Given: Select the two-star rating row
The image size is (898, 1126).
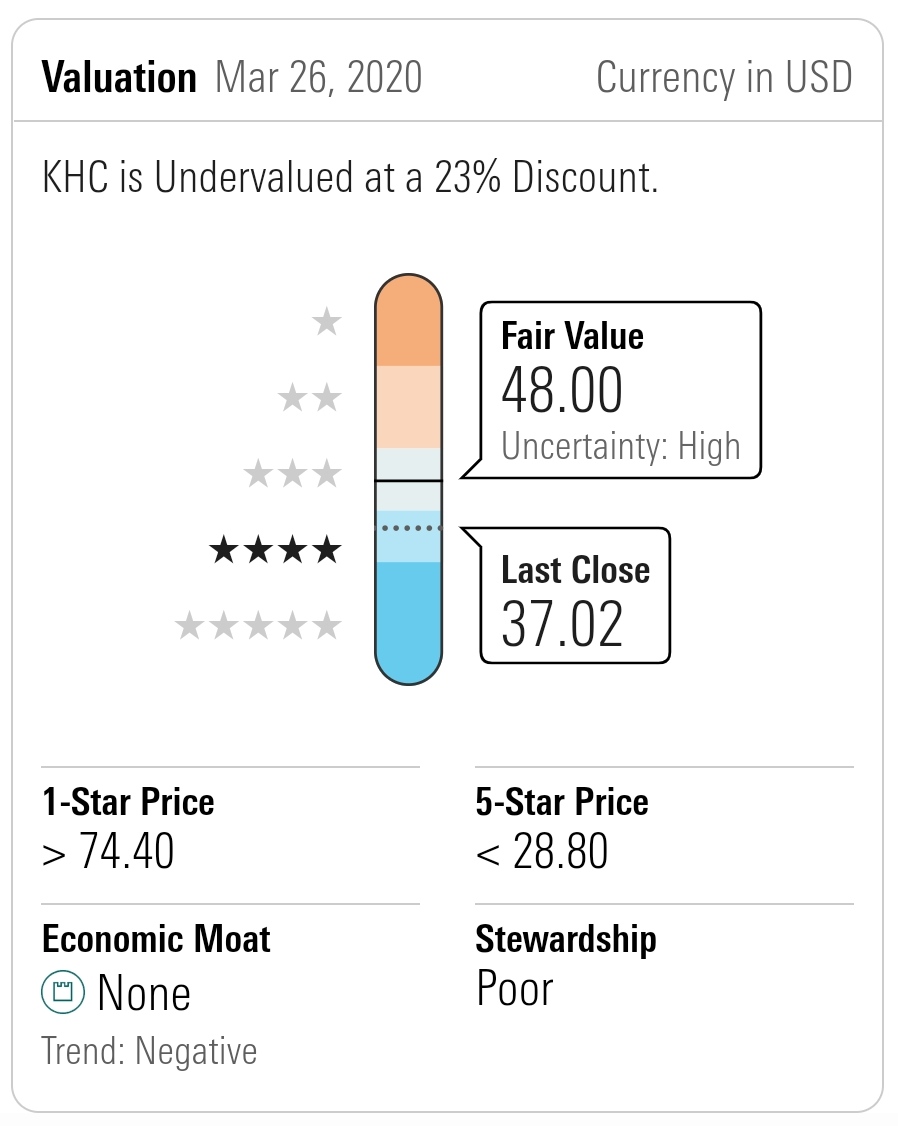Looking at the screenshot, I should click(x=310, y=399).
